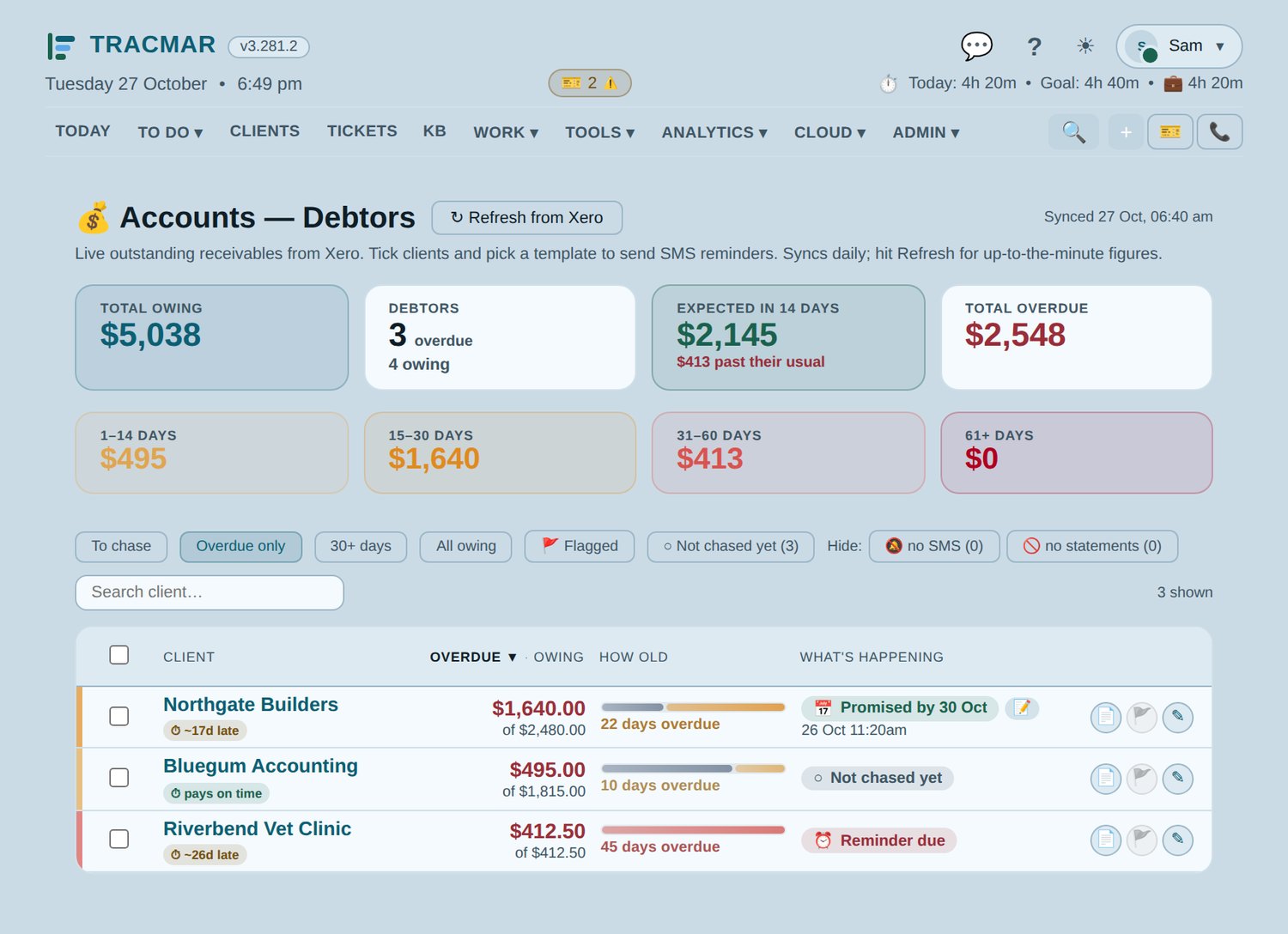Open statement document icon for Riverbend Vet Clinic
The image size is (1288, 934).
tap(1106, 840)
